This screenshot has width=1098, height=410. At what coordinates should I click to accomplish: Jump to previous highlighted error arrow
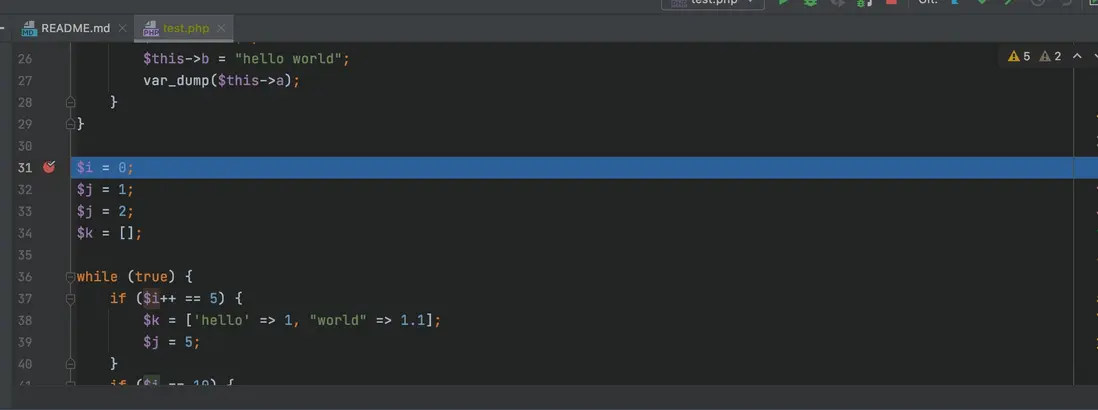[x=1077, y=57]
